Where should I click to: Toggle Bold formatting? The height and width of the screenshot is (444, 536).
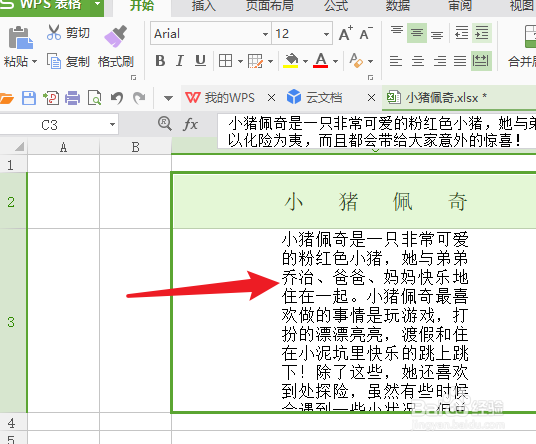coord(160,61)
